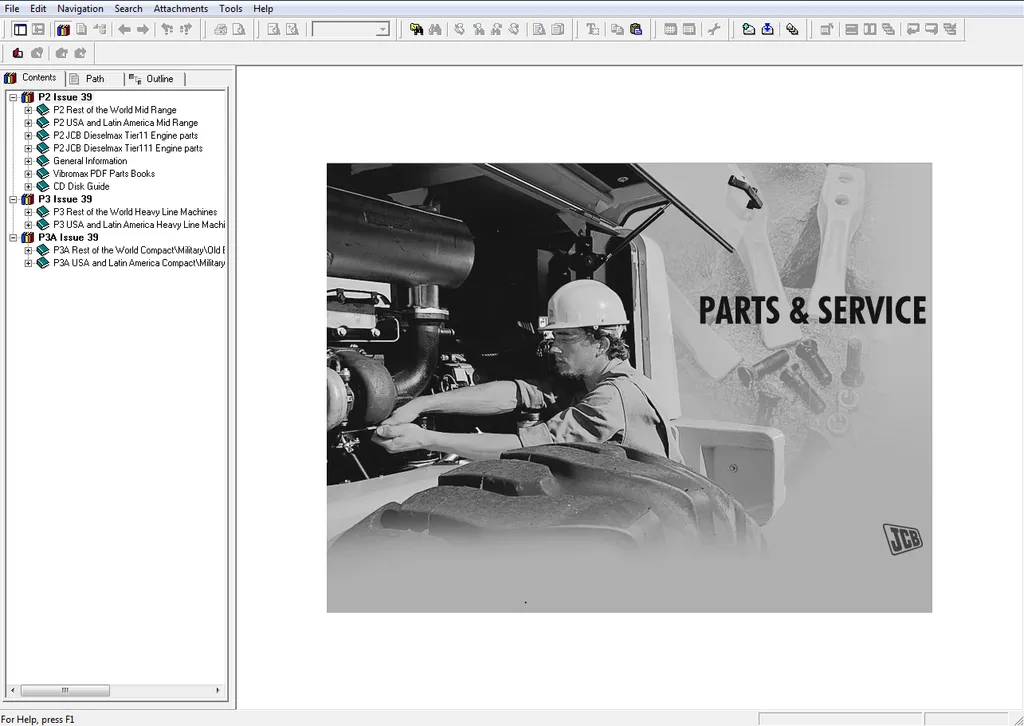1024x726 pixels.
Task: Open the Tools menu
Action: coord(231,8)
